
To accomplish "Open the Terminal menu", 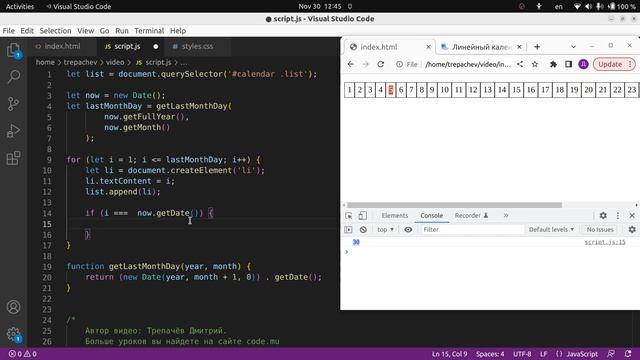I will [149, 31].
